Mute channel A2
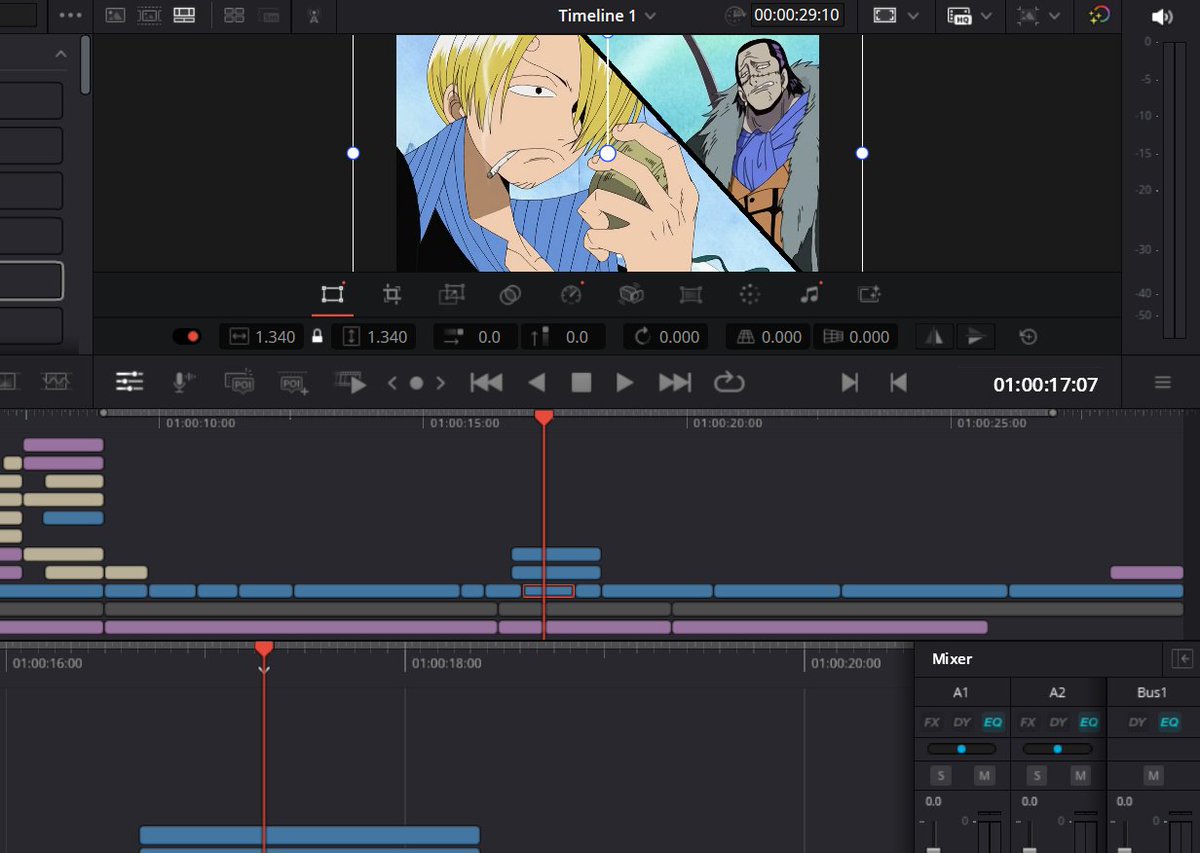 tap(1080, 775)
